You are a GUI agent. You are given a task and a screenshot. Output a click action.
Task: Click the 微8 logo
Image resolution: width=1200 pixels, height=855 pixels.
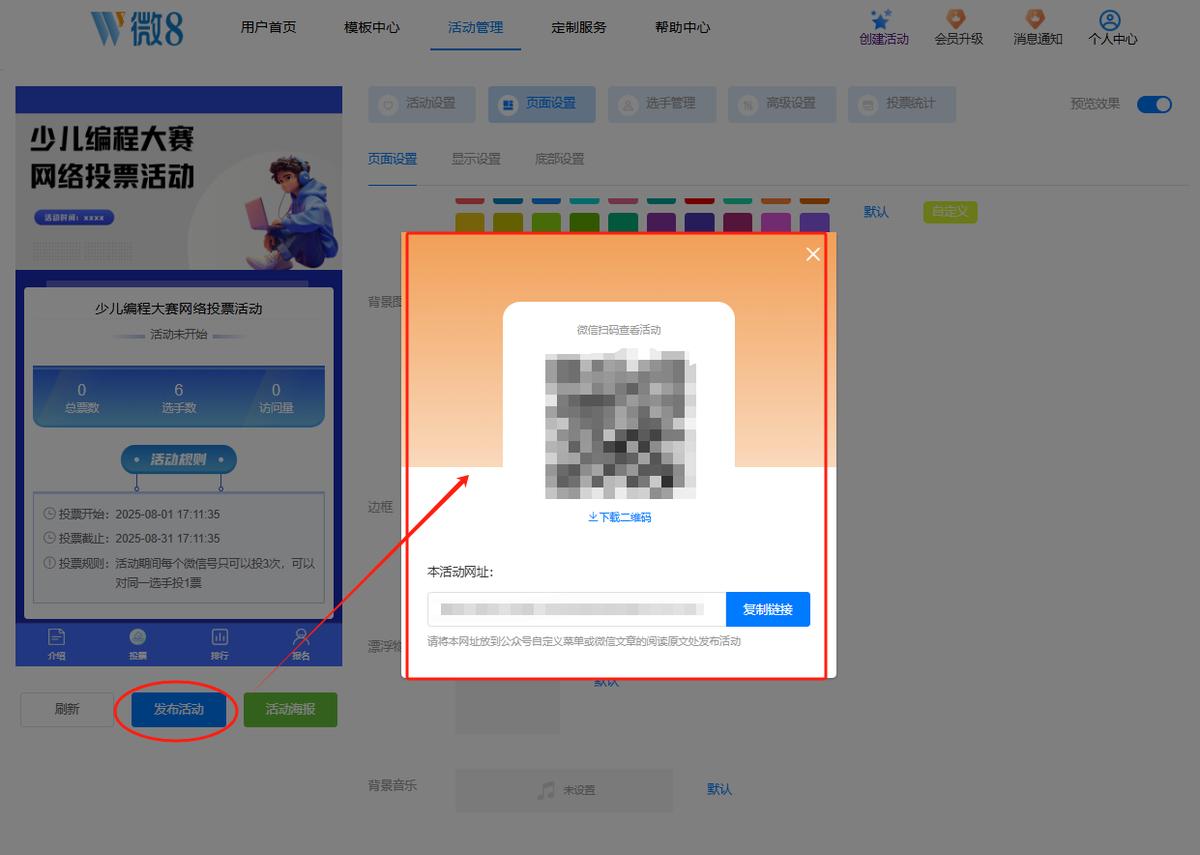[x=136, y=28]
